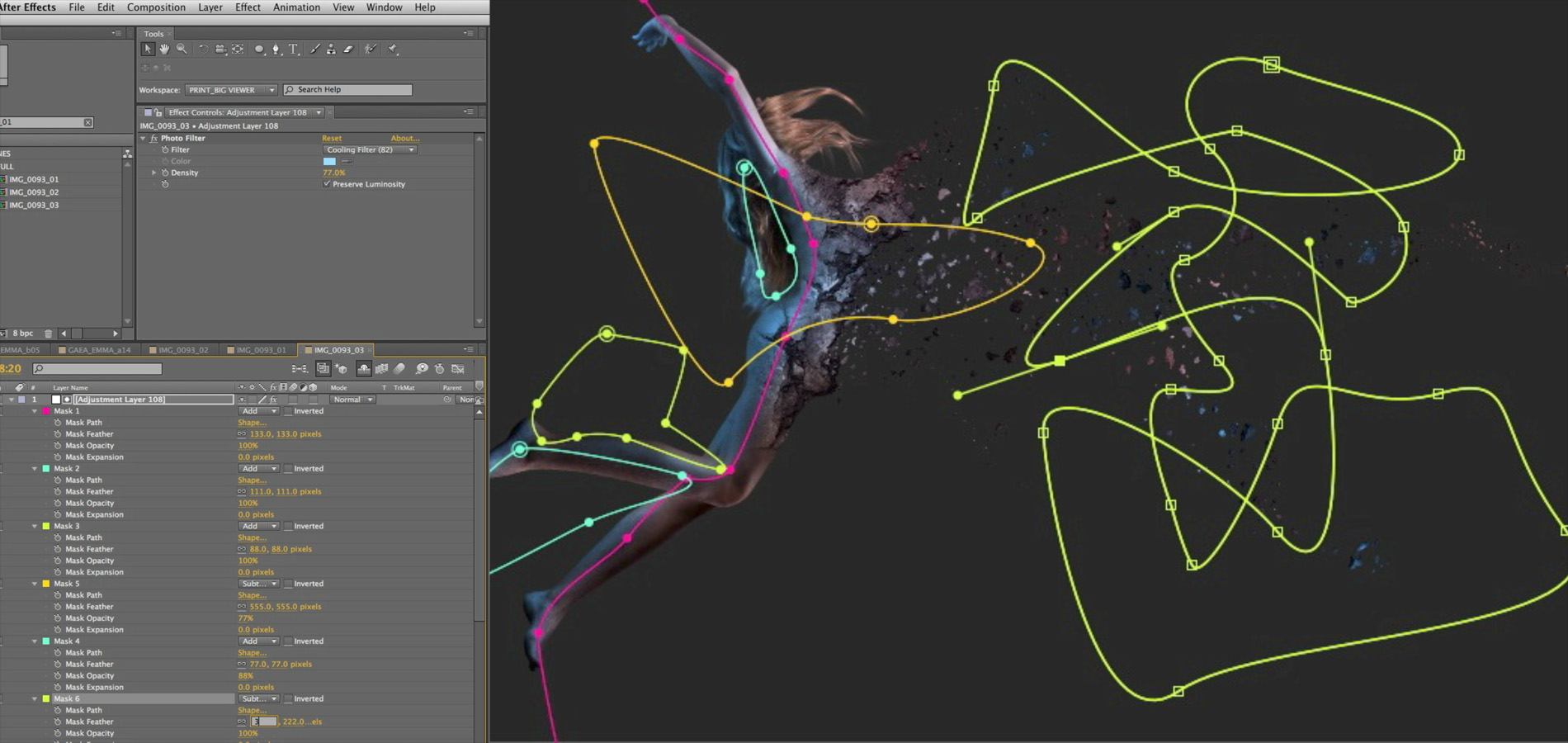Select the Hand tool

pyautogui.click(x=164, y=49)
